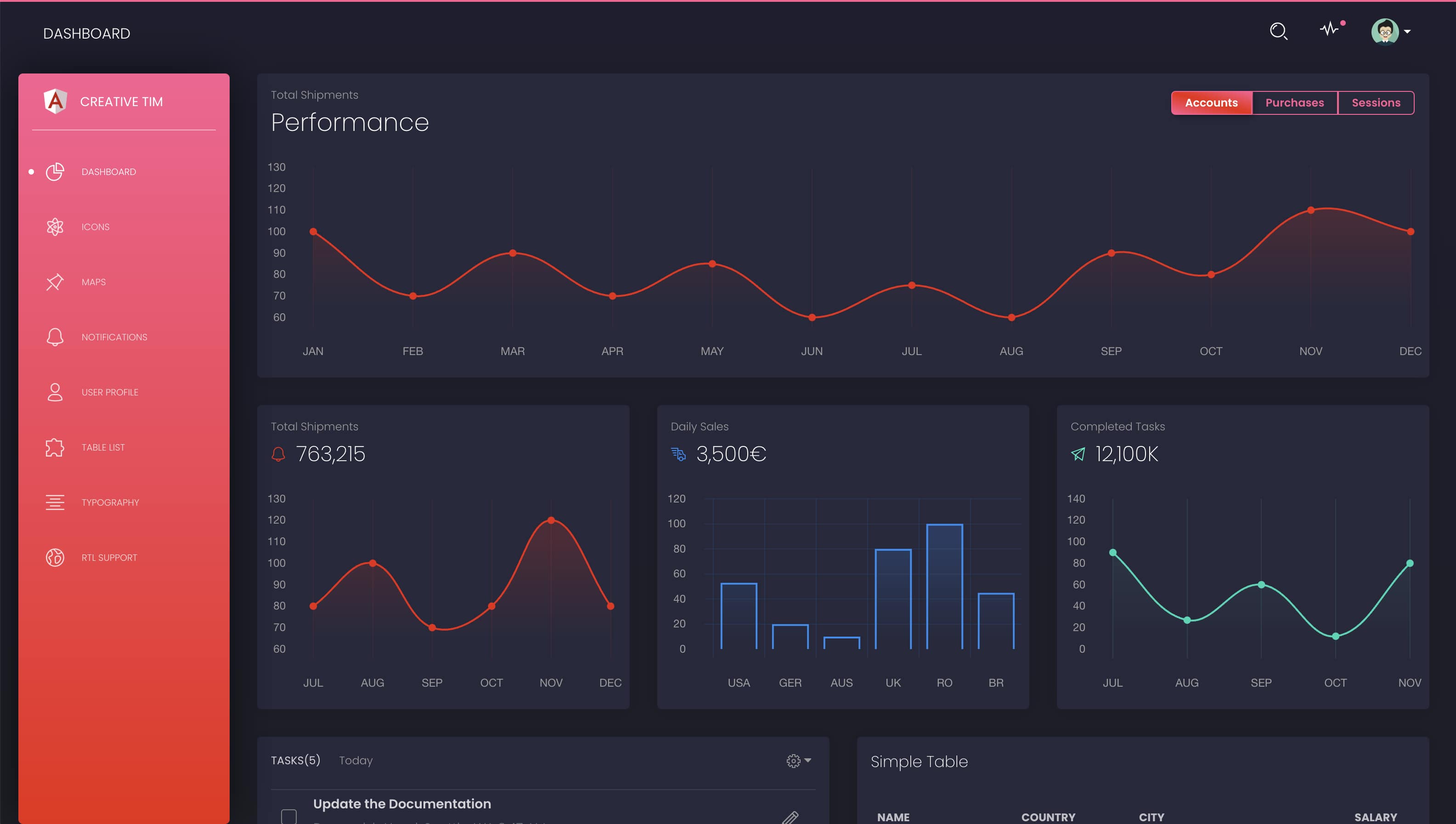Select the User Profile person icon
This screenshot has width=1456, height=824.
pos(55,392)
